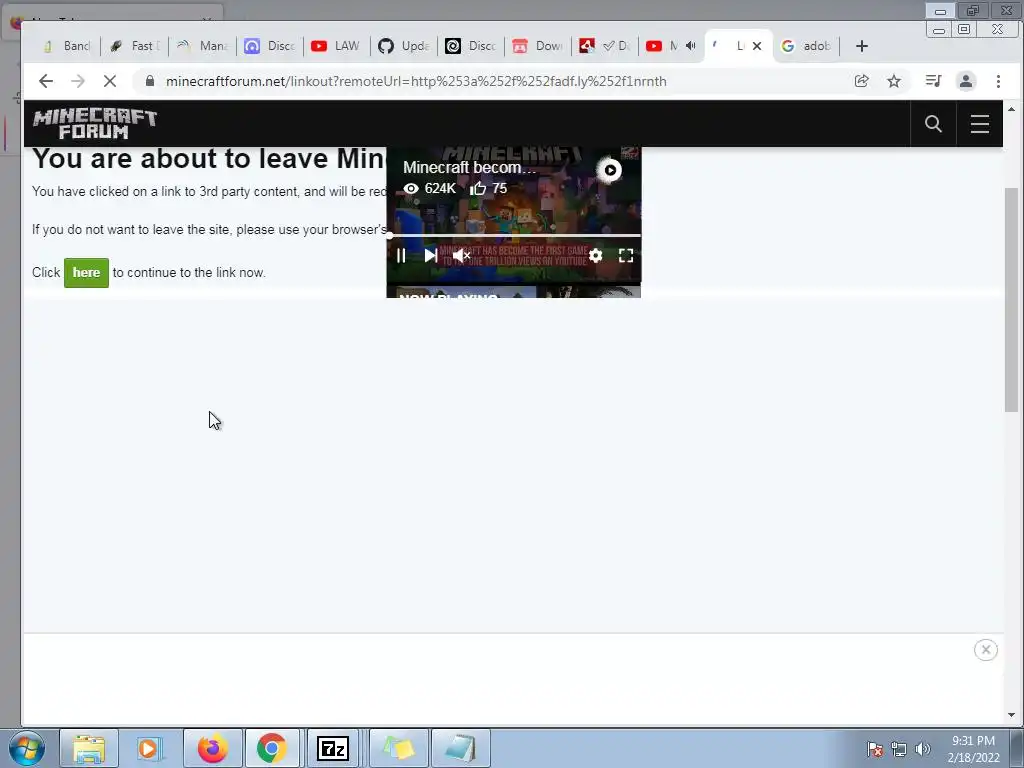Open the video settings gear

click(595, 255)
